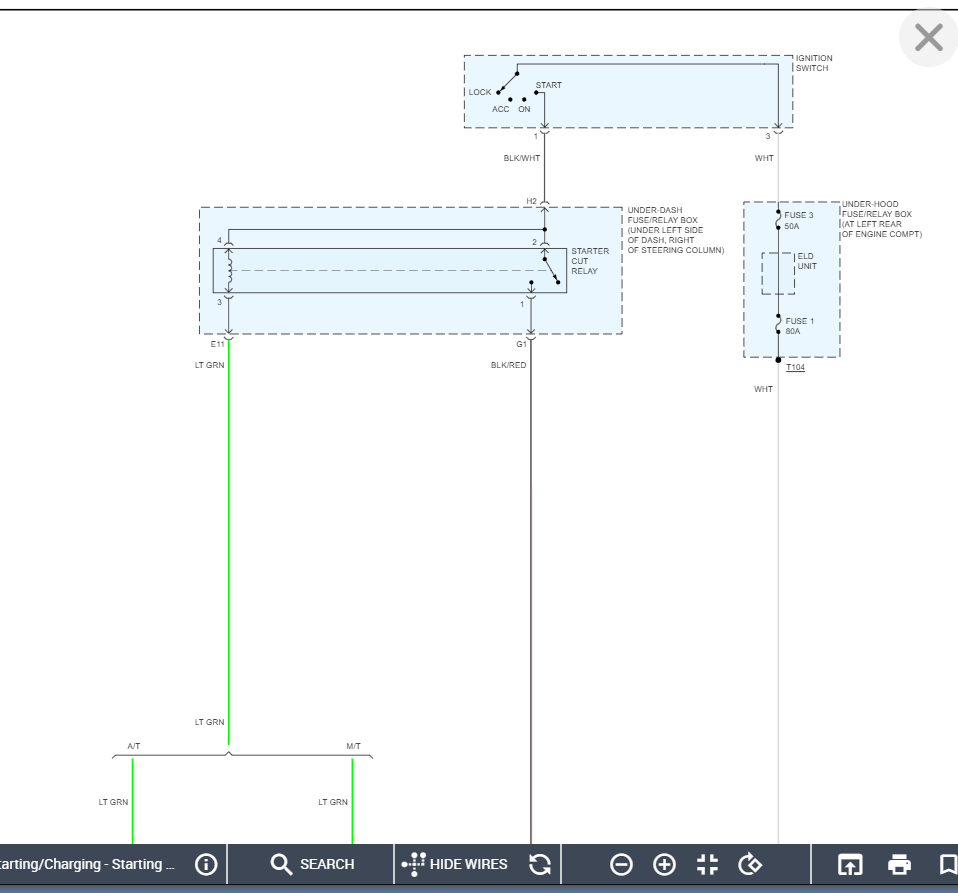The image size is (958, 893).
Task: Toggle Hide Wires
Action: 455,864
